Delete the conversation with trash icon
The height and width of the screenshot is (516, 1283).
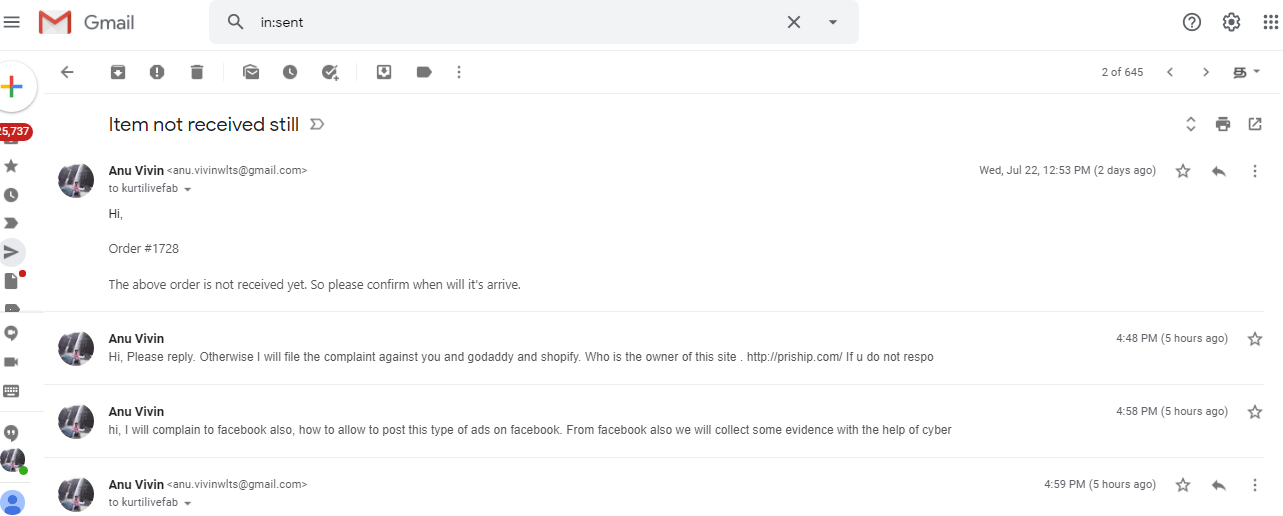[197, 72]
